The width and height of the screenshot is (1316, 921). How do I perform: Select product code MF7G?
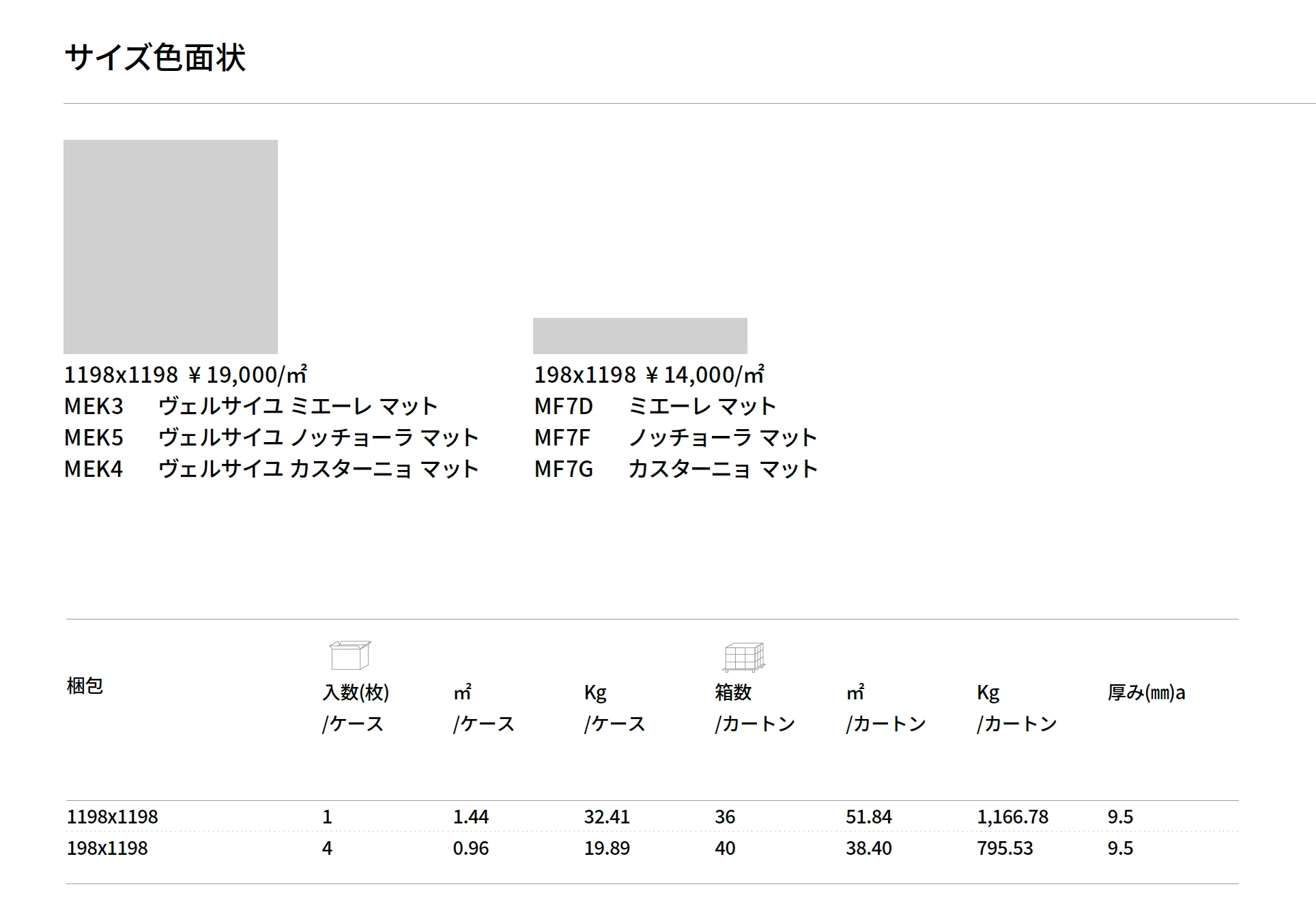coord(564,469)
